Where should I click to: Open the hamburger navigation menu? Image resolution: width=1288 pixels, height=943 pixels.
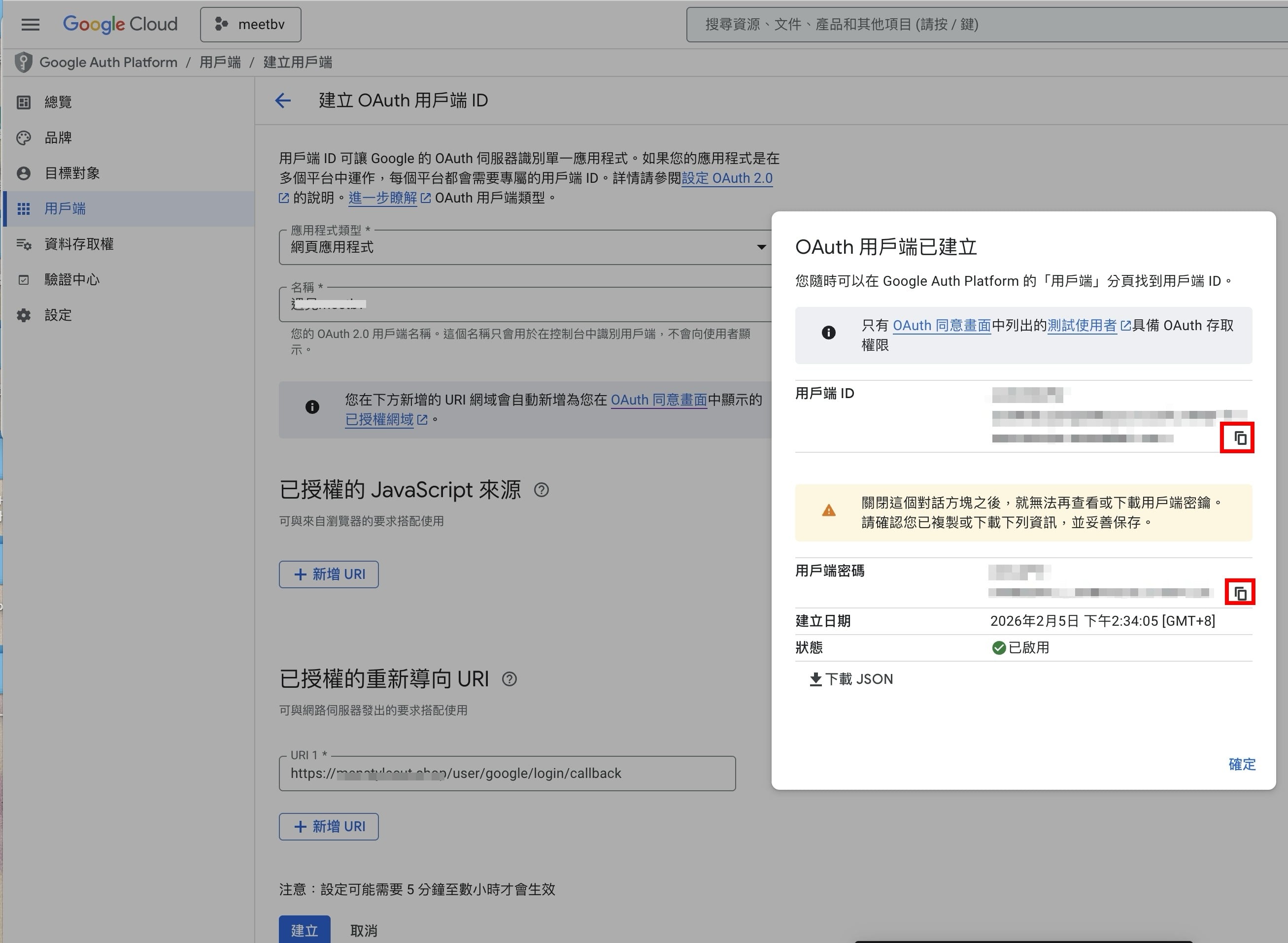[30, 25]
